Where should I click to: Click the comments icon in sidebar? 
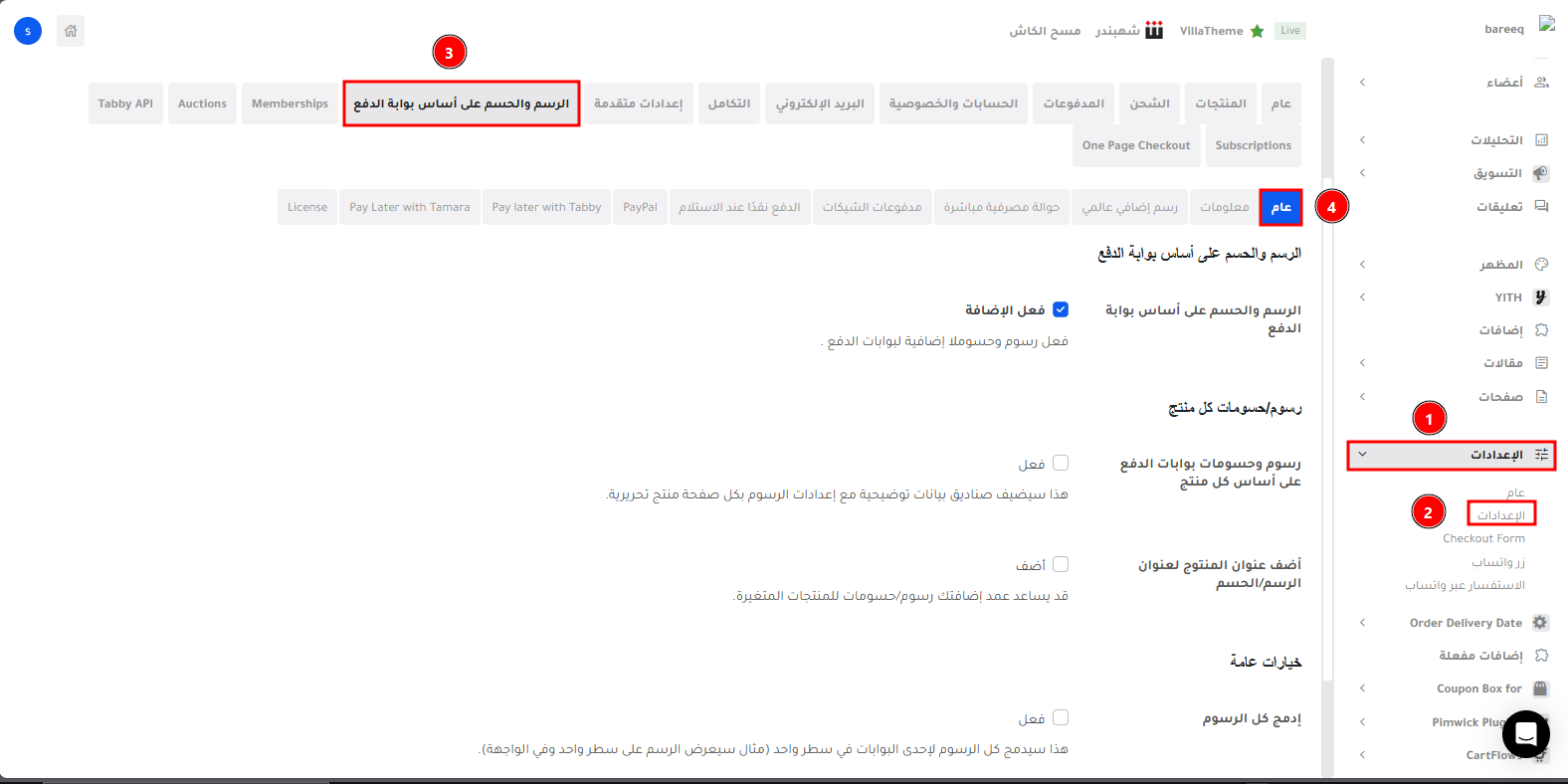(1541, 207)
